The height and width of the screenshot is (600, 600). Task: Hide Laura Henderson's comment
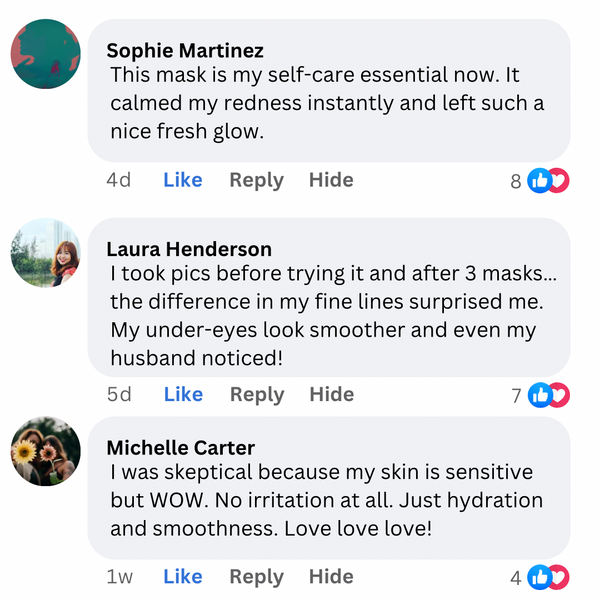pyautogui.click(x=331, y=394)
